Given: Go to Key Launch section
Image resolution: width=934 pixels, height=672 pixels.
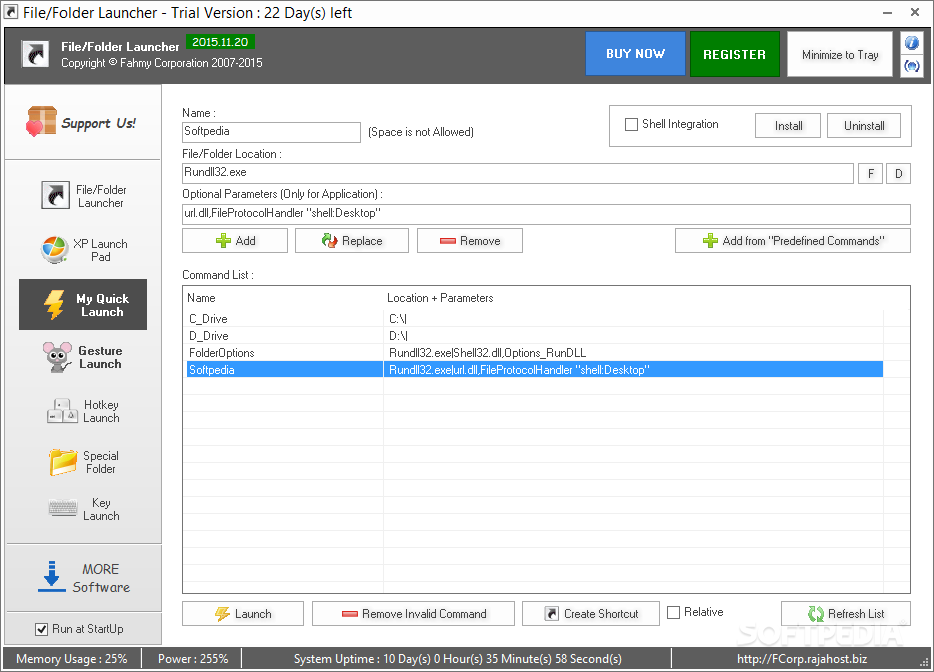Looking at the screenshot, I should 83,509.
